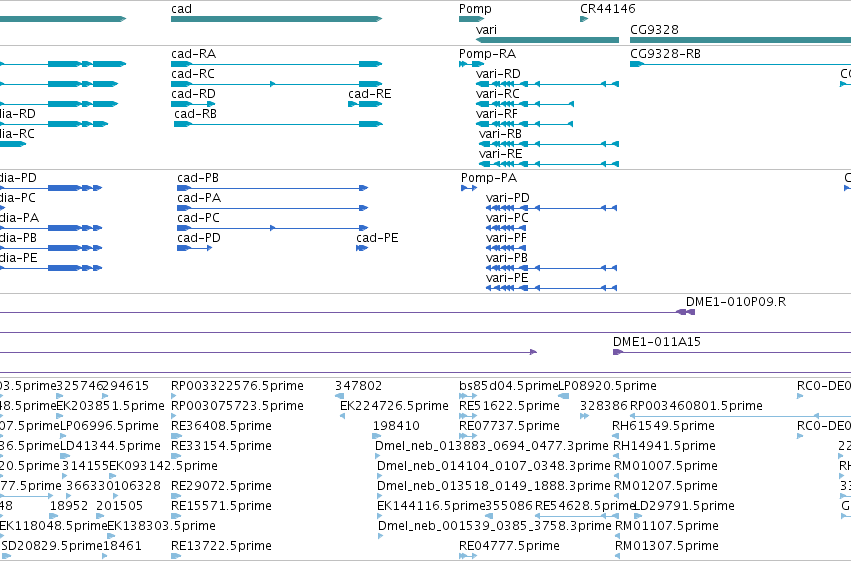851x561 pixels.
Task: Click the dia-PB protein feature
Action: (x=51, y=248)
